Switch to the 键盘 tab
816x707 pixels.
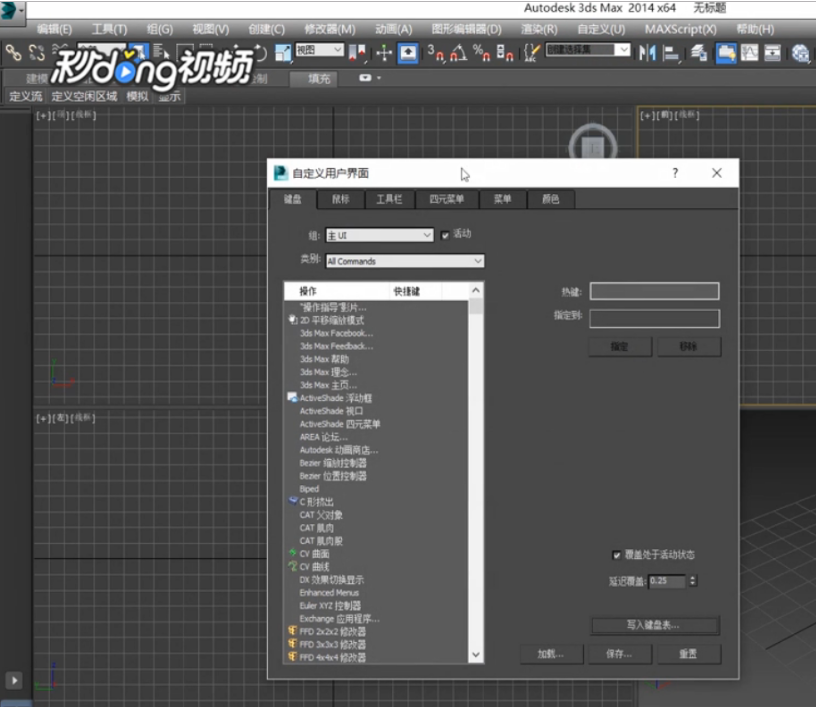pyautogui.click(x=292, y=199)
